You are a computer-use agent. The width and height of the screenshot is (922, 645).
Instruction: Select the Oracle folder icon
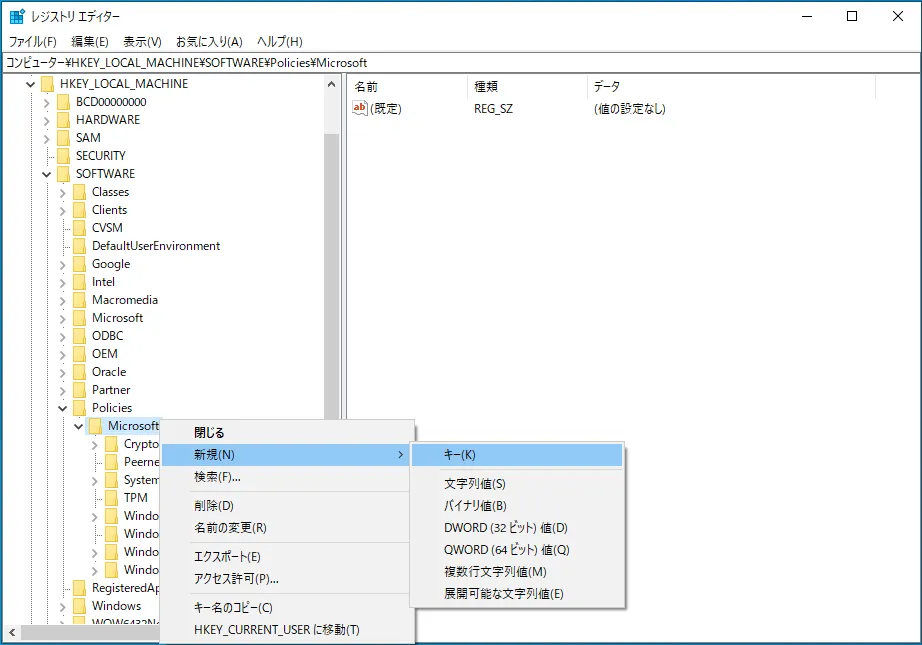(x=79, y=372)
